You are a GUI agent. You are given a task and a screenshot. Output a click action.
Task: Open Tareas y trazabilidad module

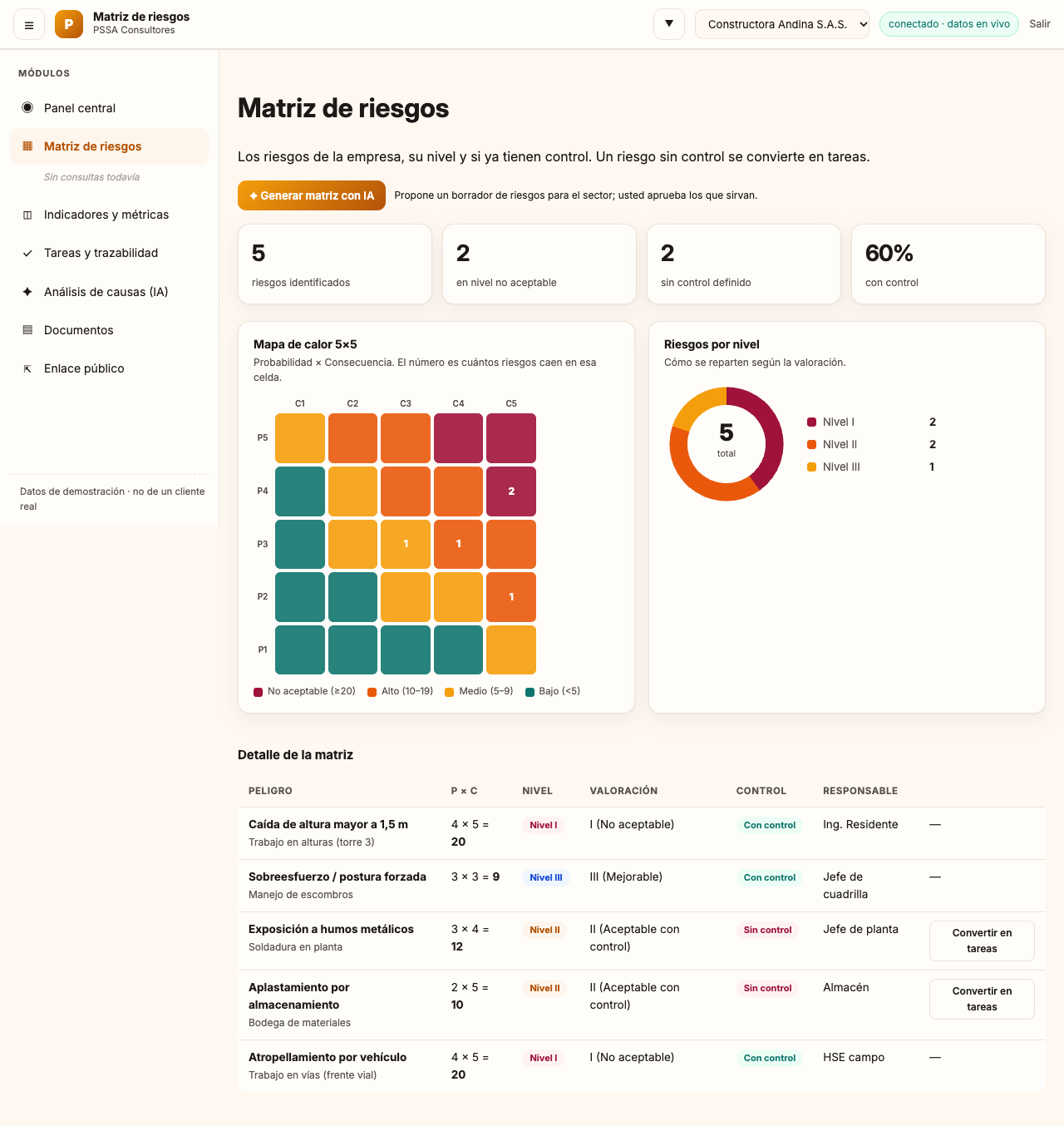coord(109,253)
